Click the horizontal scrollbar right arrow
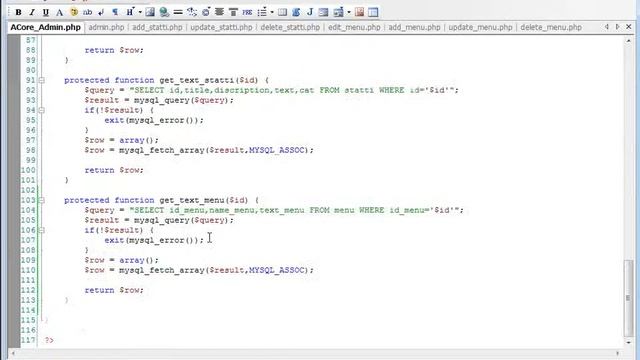Image resolution: width=640 pixels, height=360 pixels. coord(618,353)
